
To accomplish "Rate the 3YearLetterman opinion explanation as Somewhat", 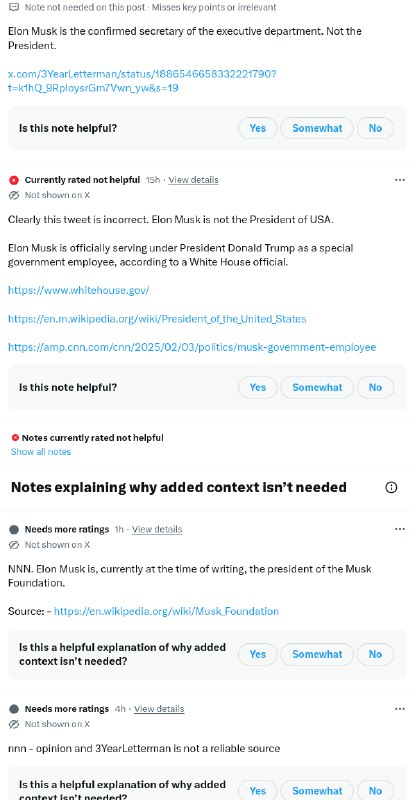I will coord(317,791).
